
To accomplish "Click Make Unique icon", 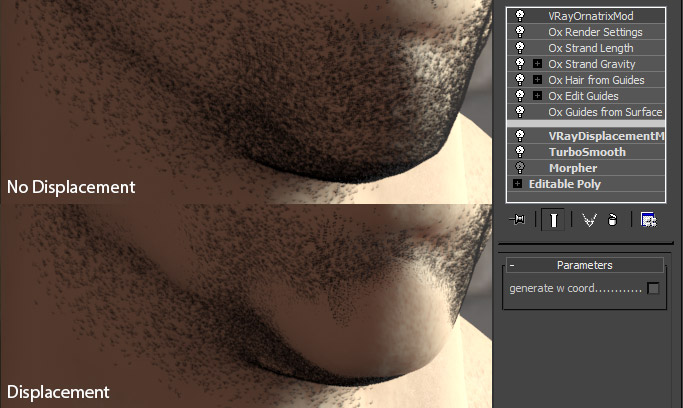I will pyautogui.click(x=588, y=220).
